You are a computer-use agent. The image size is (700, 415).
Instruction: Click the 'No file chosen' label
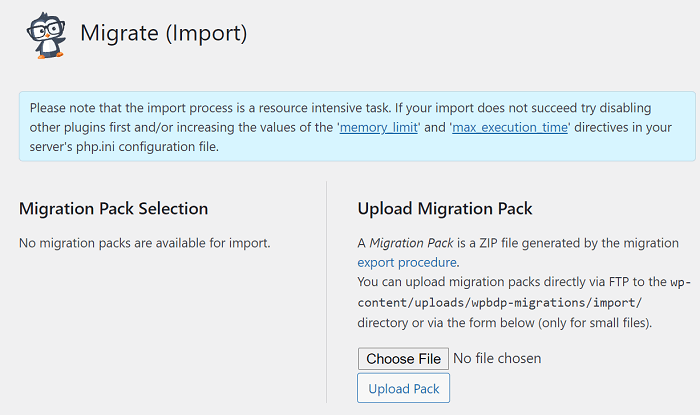pyautogui.click(x=497, y=358)
